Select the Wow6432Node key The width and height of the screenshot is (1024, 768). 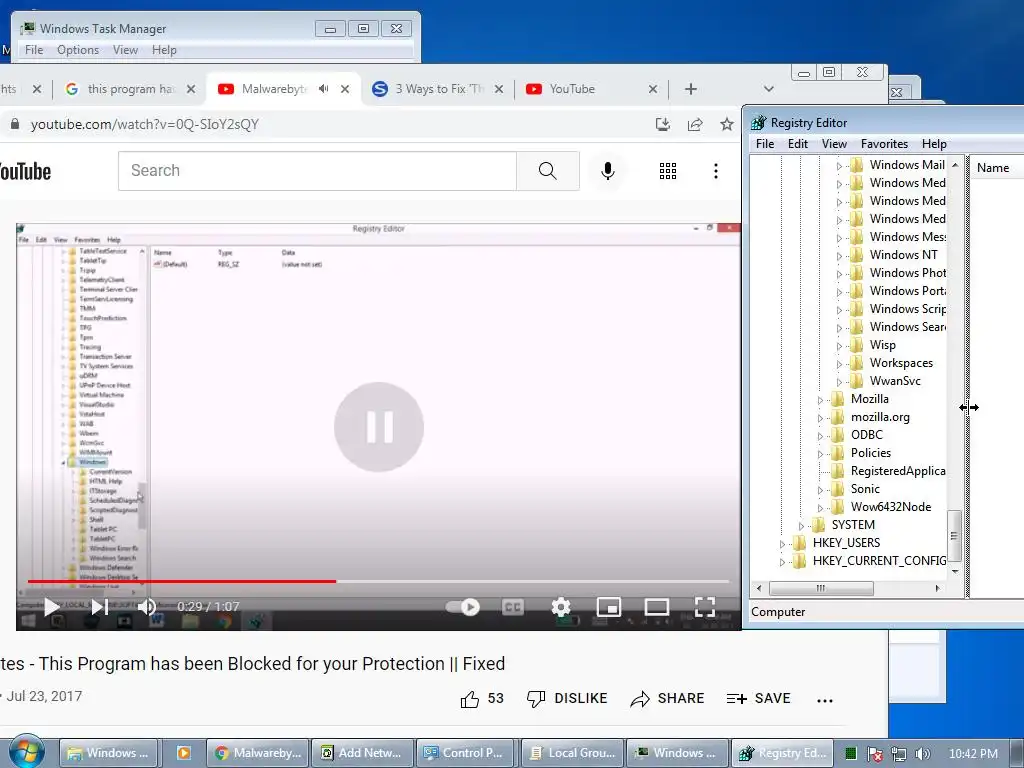(x=891, y=507)
